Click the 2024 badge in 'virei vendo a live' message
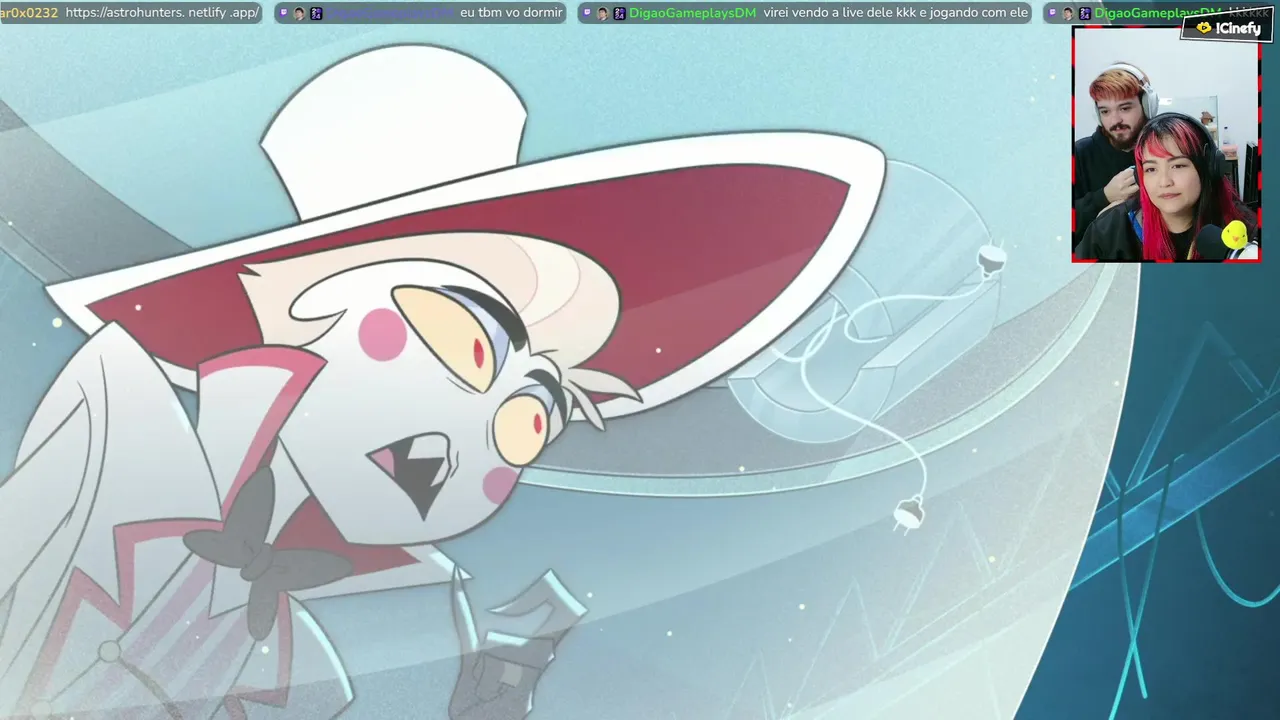Screen dimensions: 1280x720 click(x=619, y=13)
